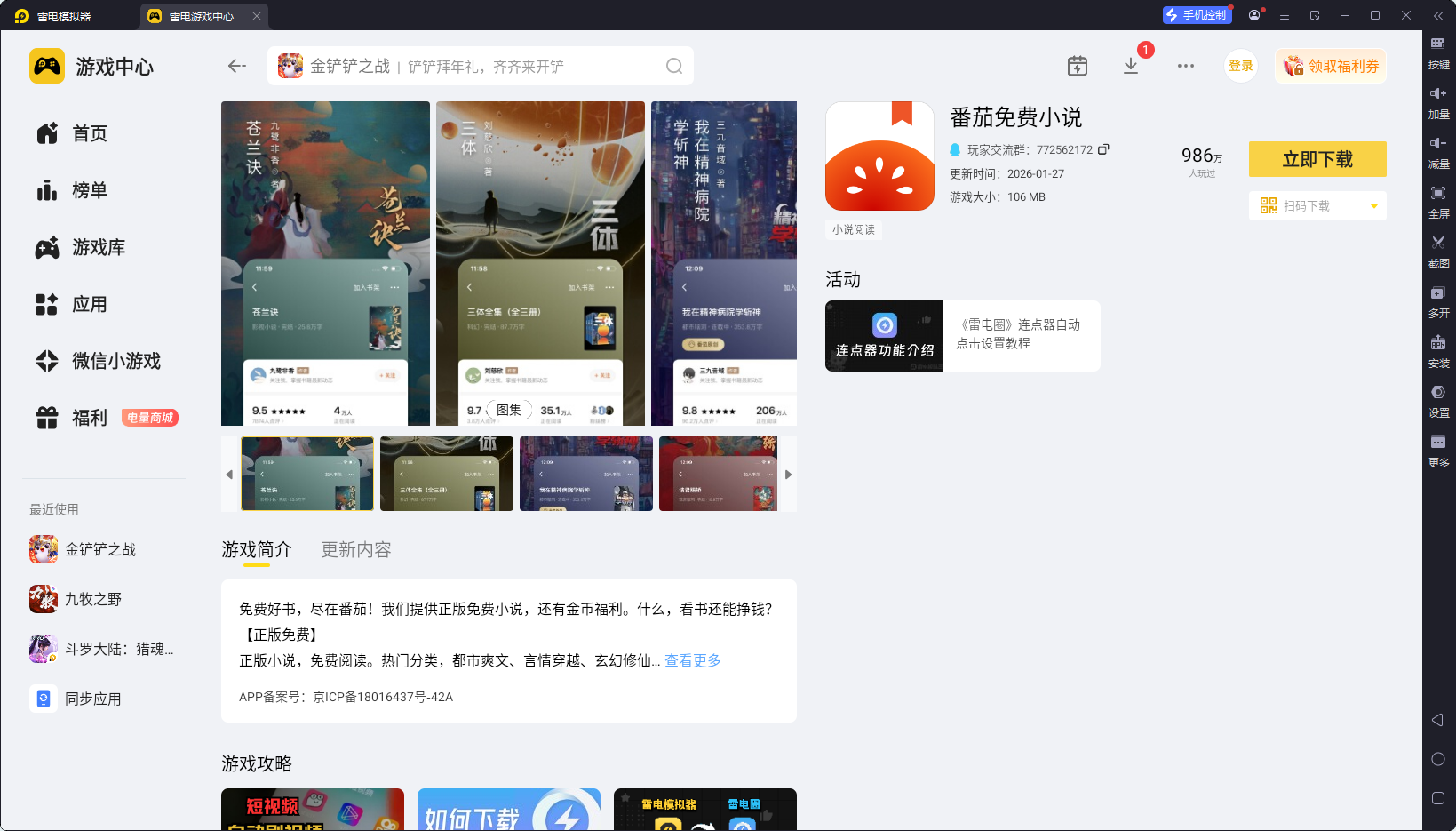Collapse the right sidebar with double chevron
The width and height of the screenshot is (1456, 831).
point(1438,15)
